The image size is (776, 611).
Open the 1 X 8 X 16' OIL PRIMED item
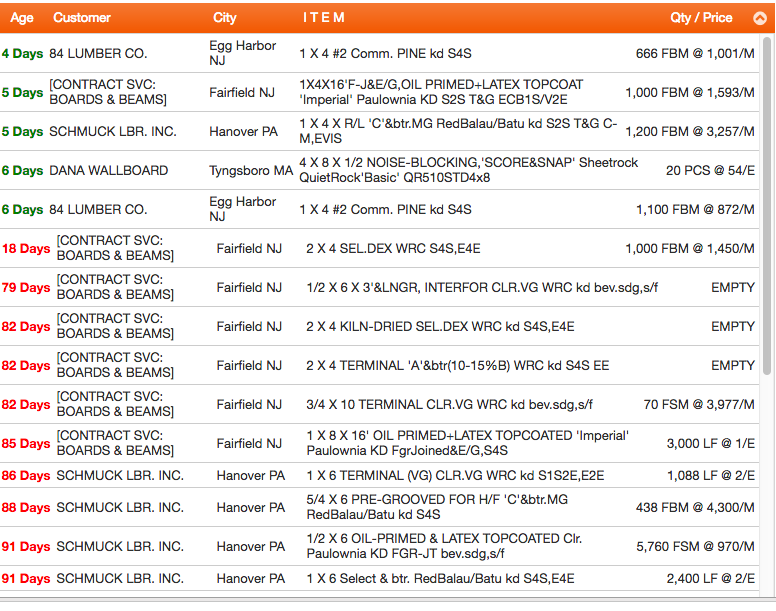coord(467,443)
